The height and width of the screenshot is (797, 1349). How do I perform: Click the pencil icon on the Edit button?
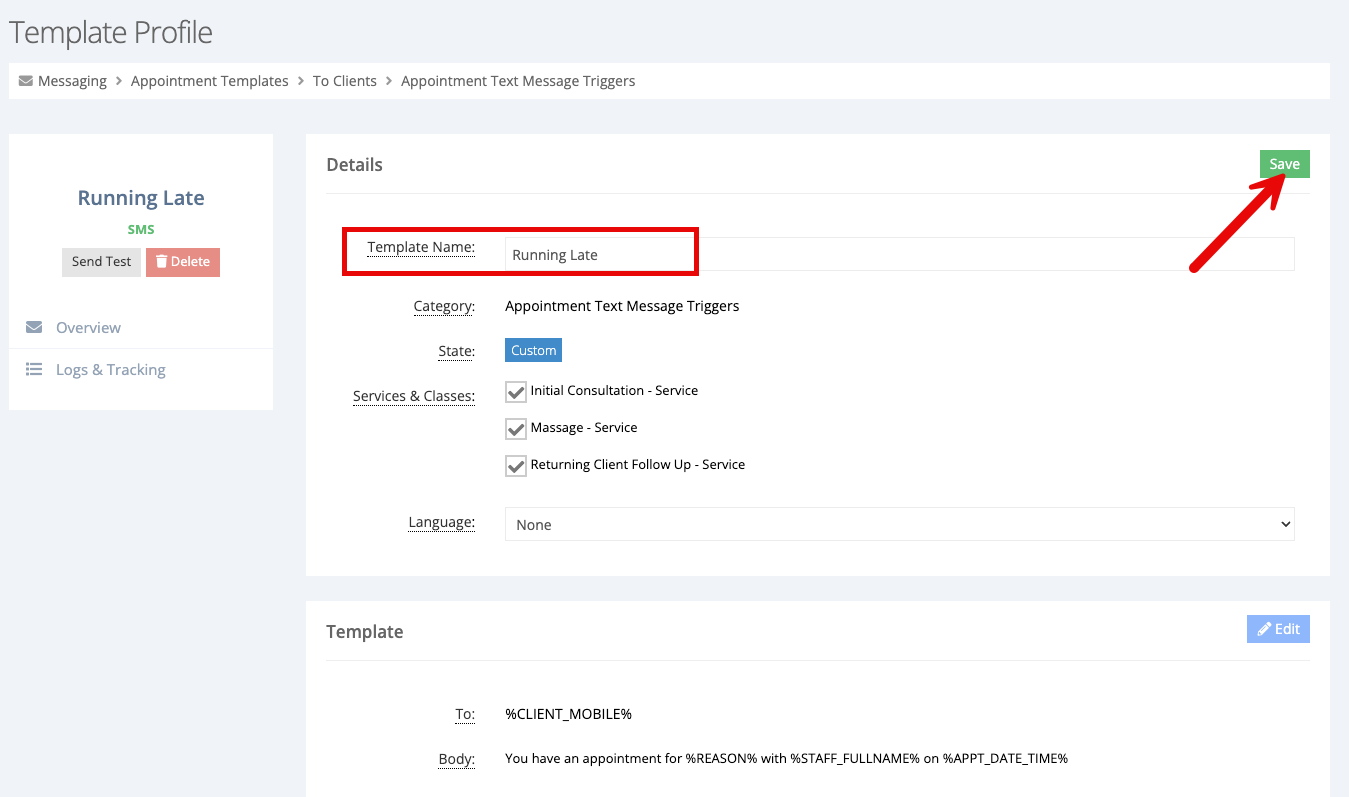click(1264, 629)
